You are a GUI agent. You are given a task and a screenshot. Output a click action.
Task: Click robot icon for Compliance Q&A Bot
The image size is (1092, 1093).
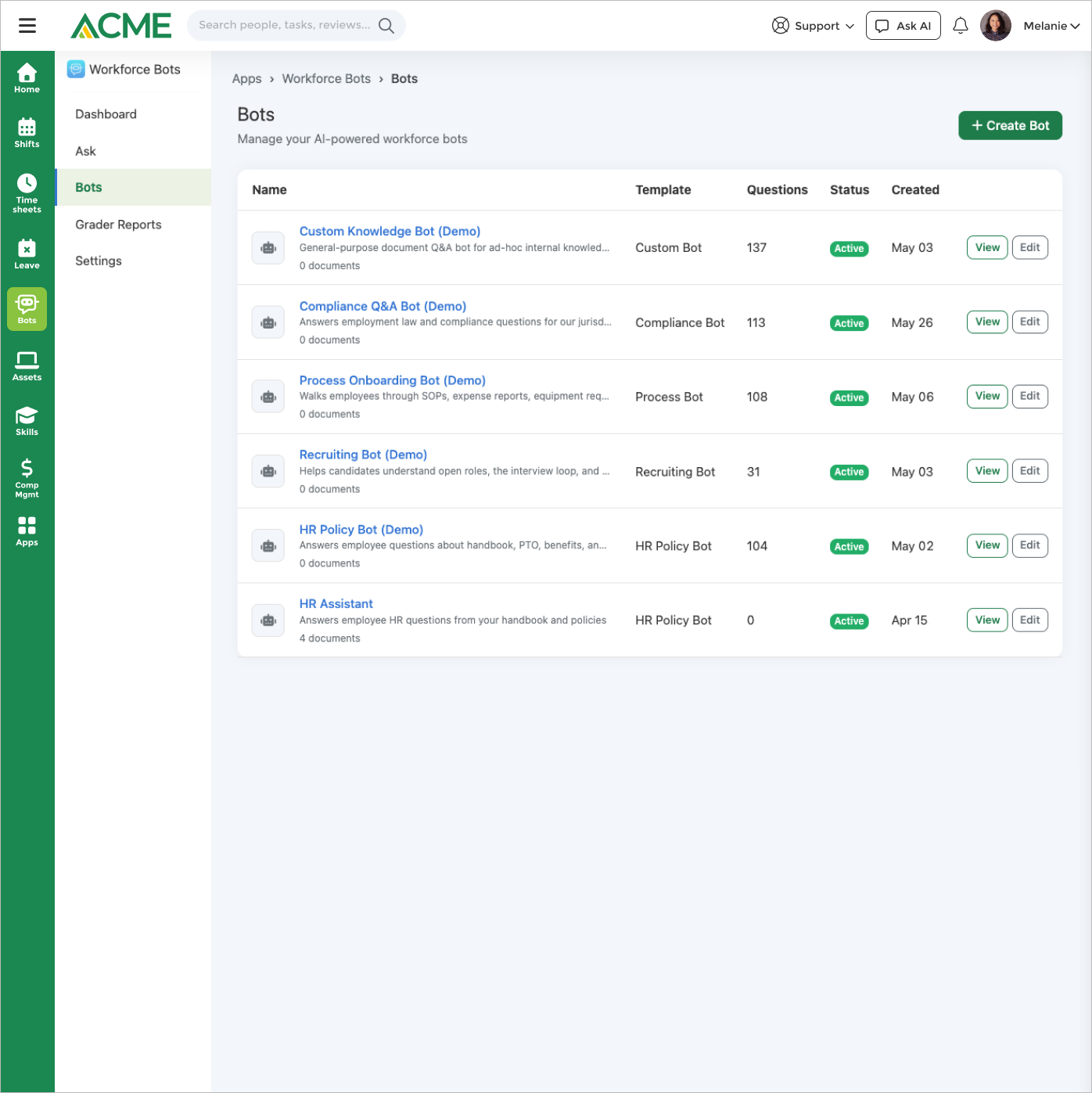(x=268, y=322)
